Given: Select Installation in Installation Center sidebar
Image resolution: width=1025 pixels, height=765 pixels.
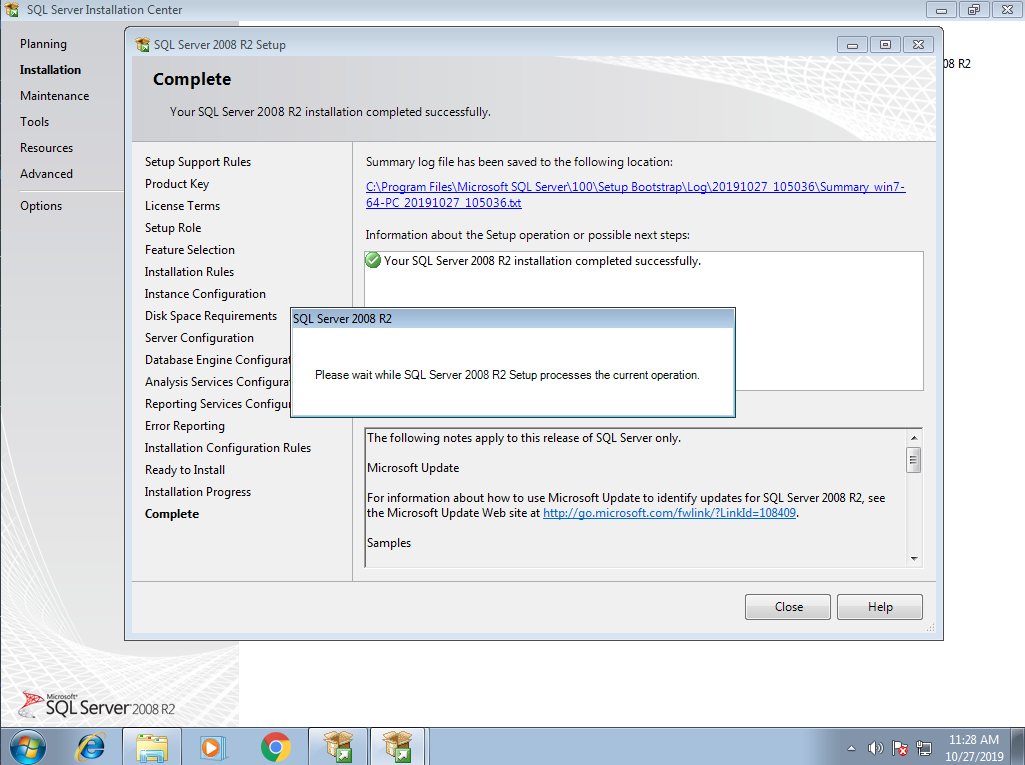Looking at the screenshot, I should click(50, 70).
